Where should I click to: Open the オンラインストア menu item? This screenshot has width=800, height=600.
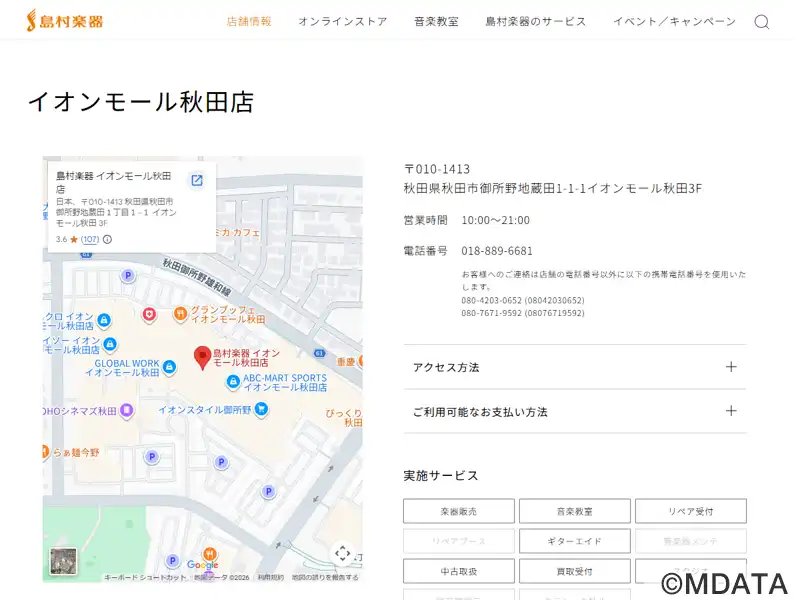[342, 22]
